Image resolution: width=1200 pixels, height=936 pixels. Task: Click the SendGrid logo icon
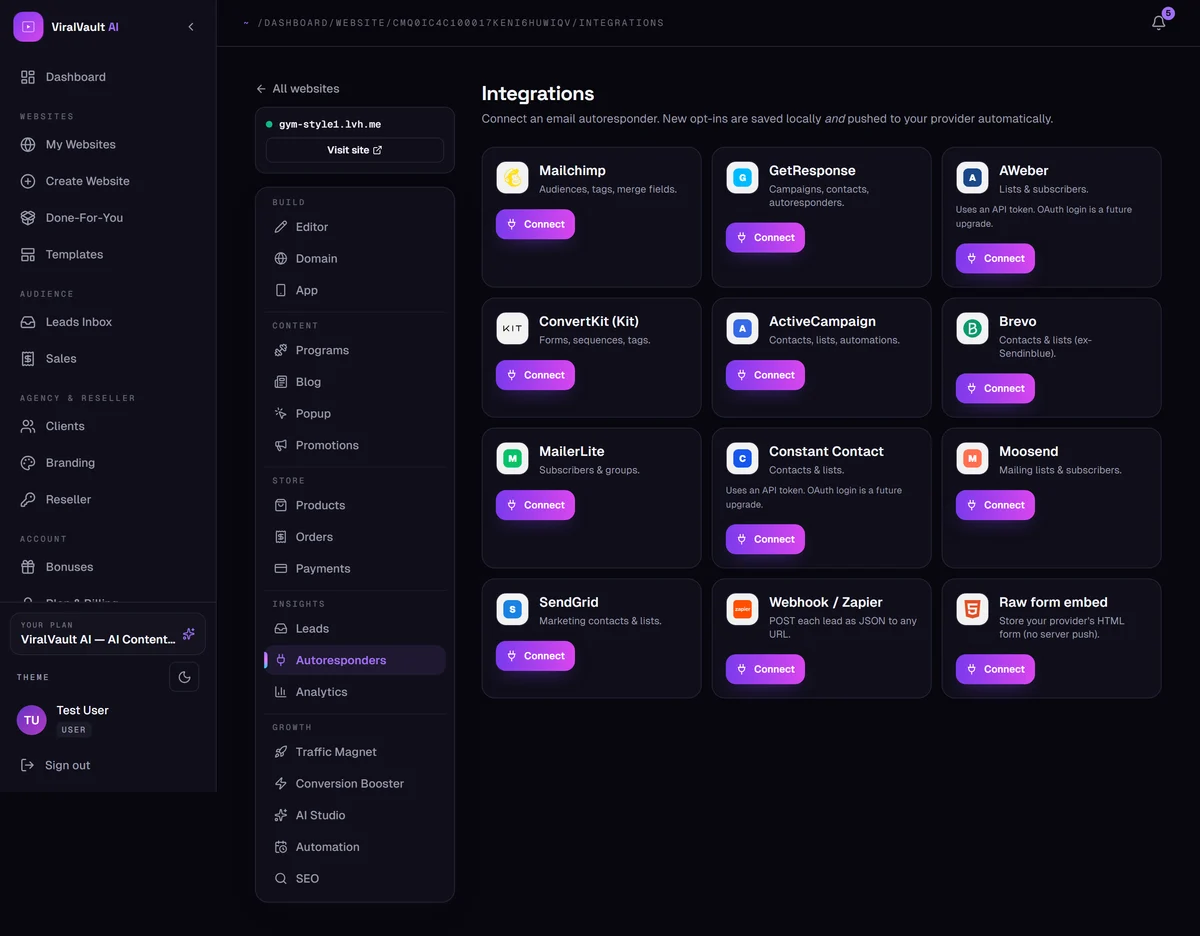pyautogui.click(x=512, y=610)
